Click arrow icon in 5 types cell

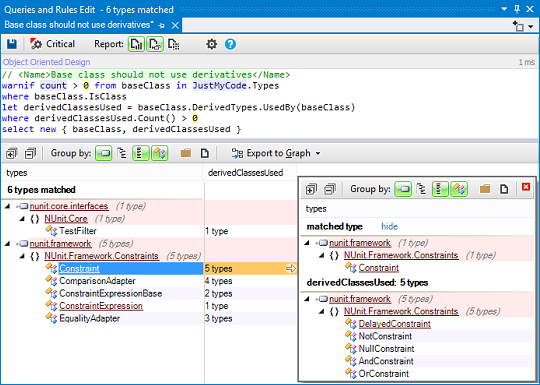[x=291, y=269]
